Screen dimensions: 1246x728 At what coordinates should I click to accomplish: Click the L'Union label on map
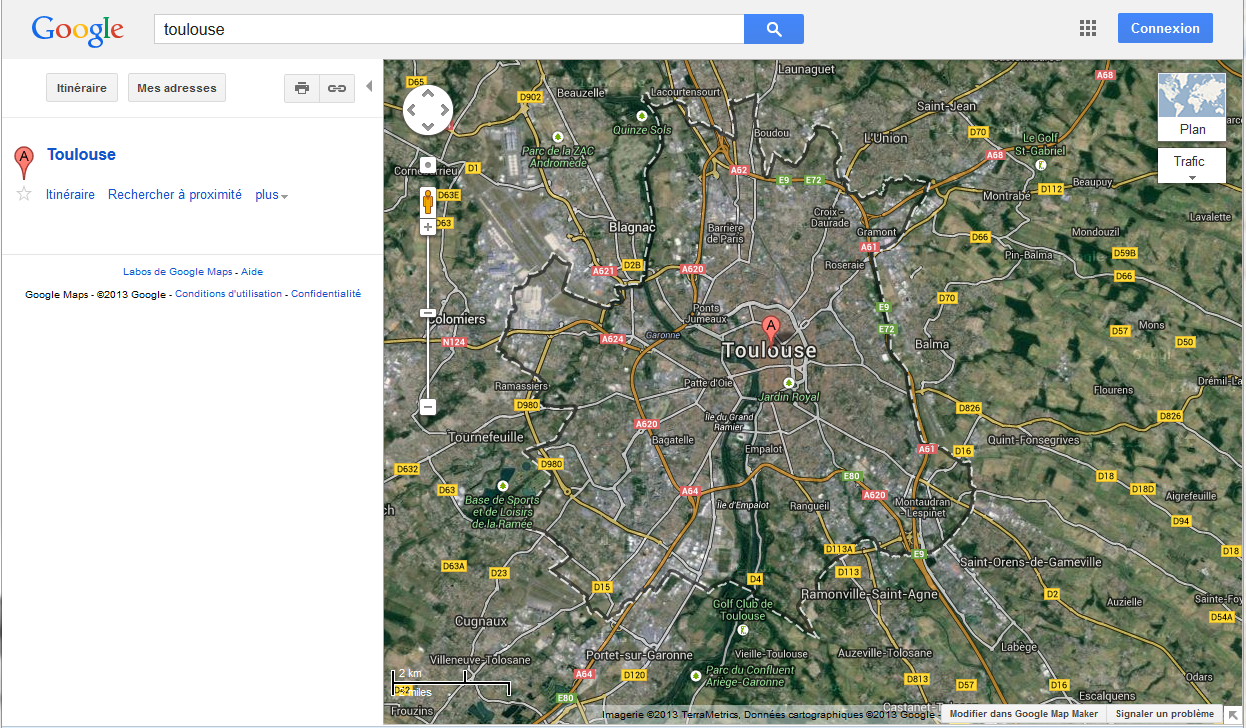(x=886, y=138)
